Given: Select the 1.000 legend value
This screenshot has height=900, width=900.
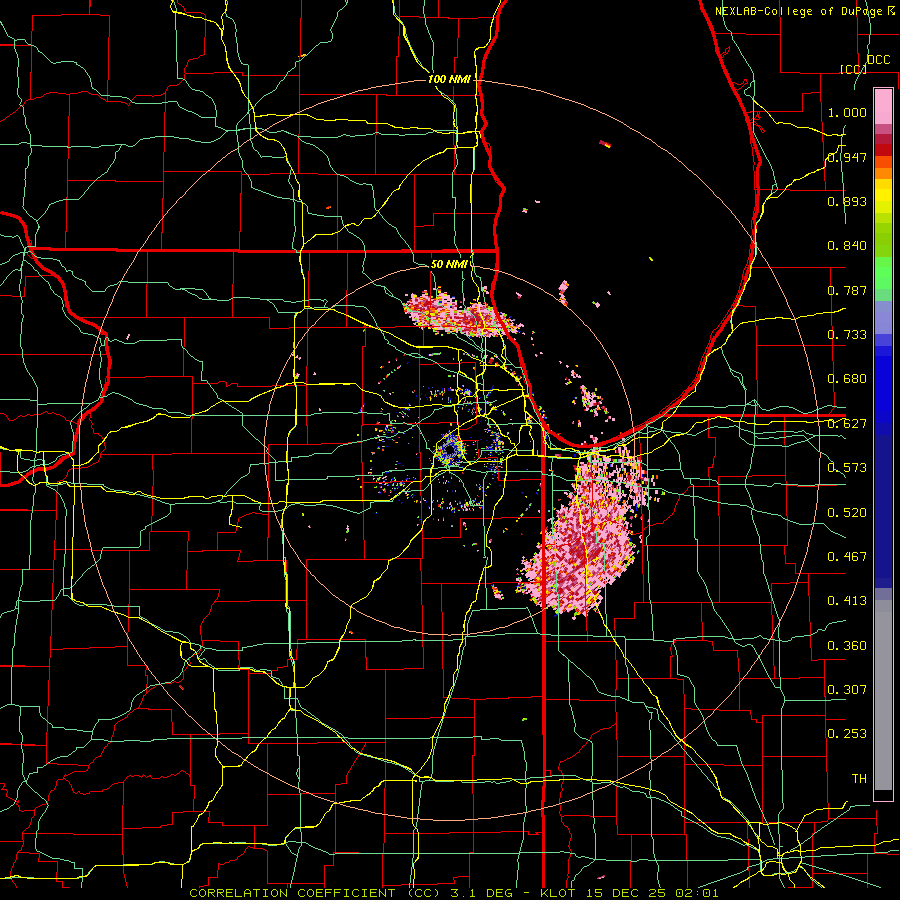Looking at the screenshot, I should pos(847,112).
